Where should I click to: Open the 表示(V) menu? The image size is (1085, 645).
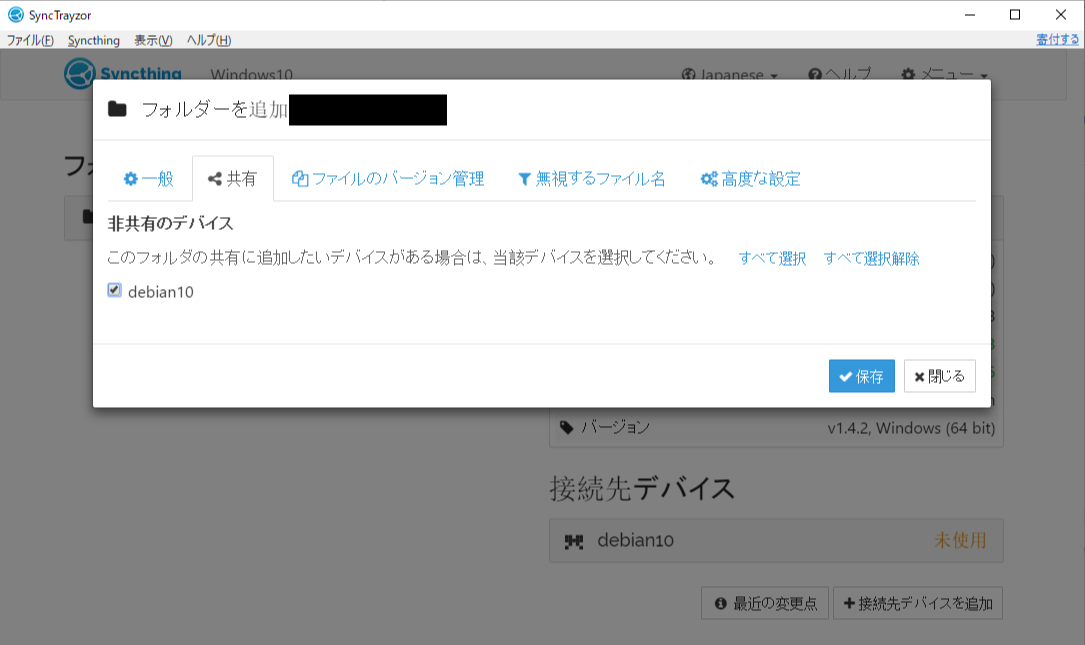coord(153,40)
